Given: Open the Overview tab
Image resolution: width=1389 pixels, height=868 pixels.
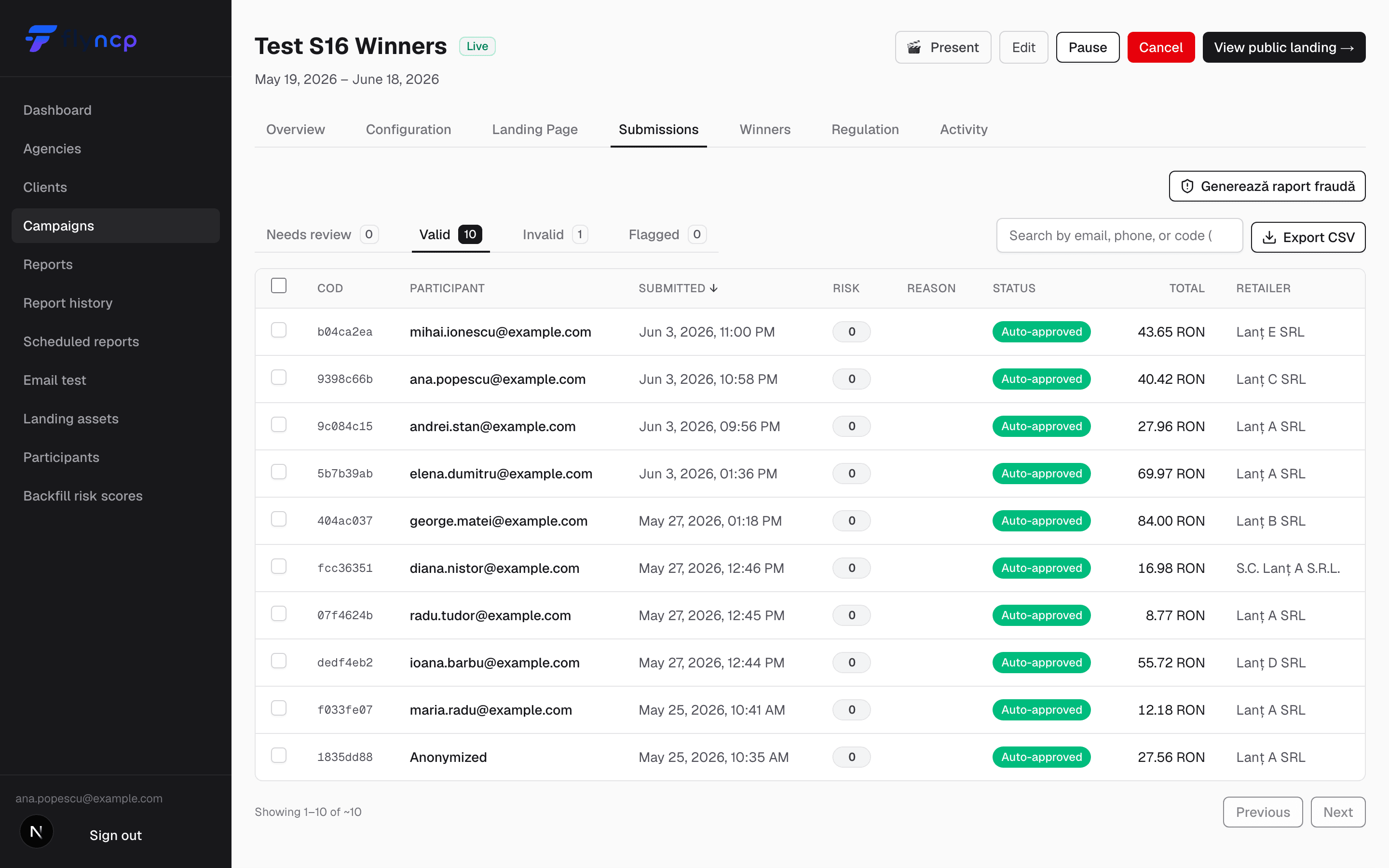Looking at the screenshot, I should coord(296,129).
